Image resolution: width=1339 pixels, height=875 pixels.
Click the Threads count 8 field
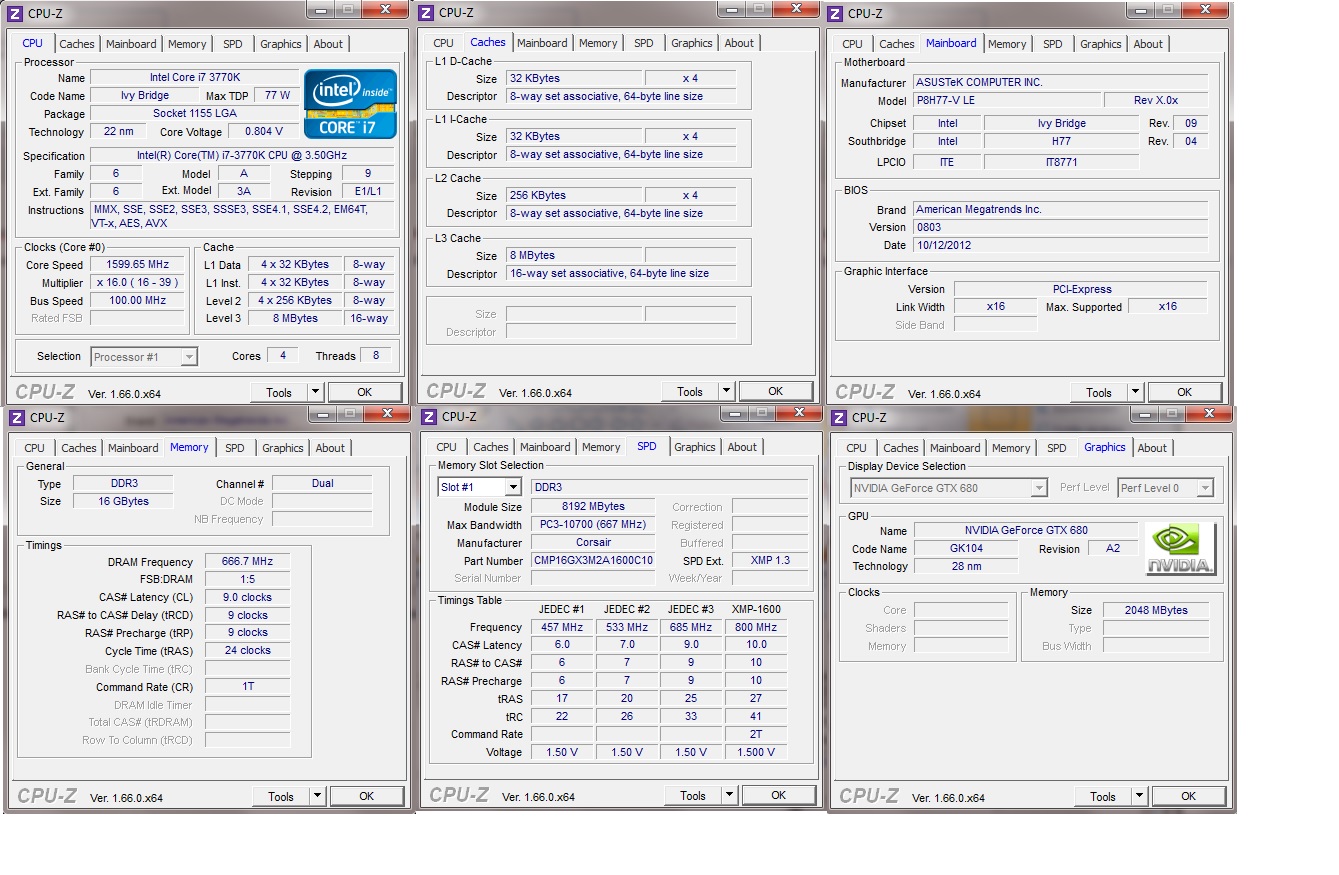click(375, 355)
